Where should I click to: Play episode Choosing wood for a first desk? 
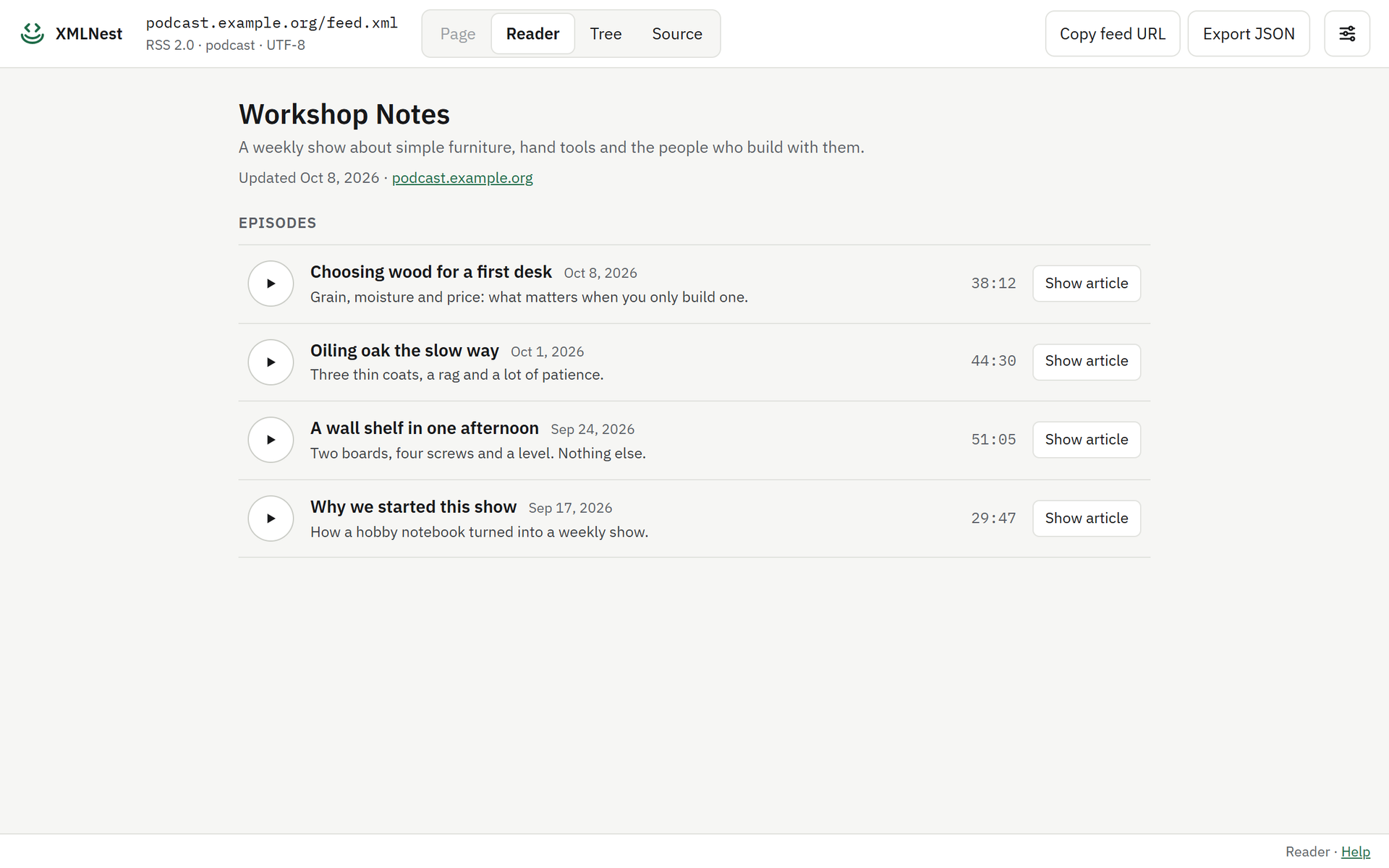pos(271,284)
